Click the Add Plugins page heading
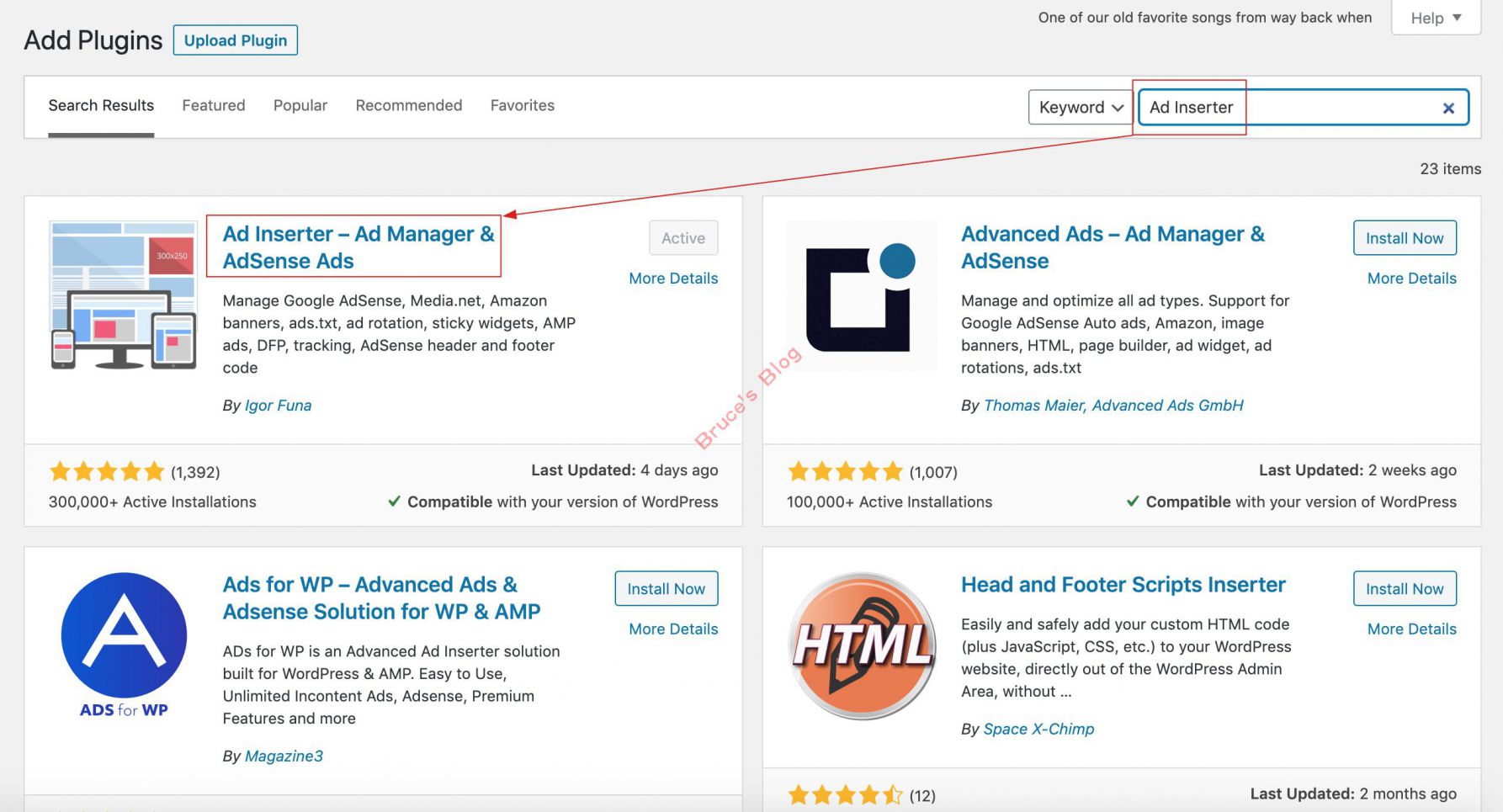Image resolution: width=1503 pixels, height=812 pixels. coord(93,40)
